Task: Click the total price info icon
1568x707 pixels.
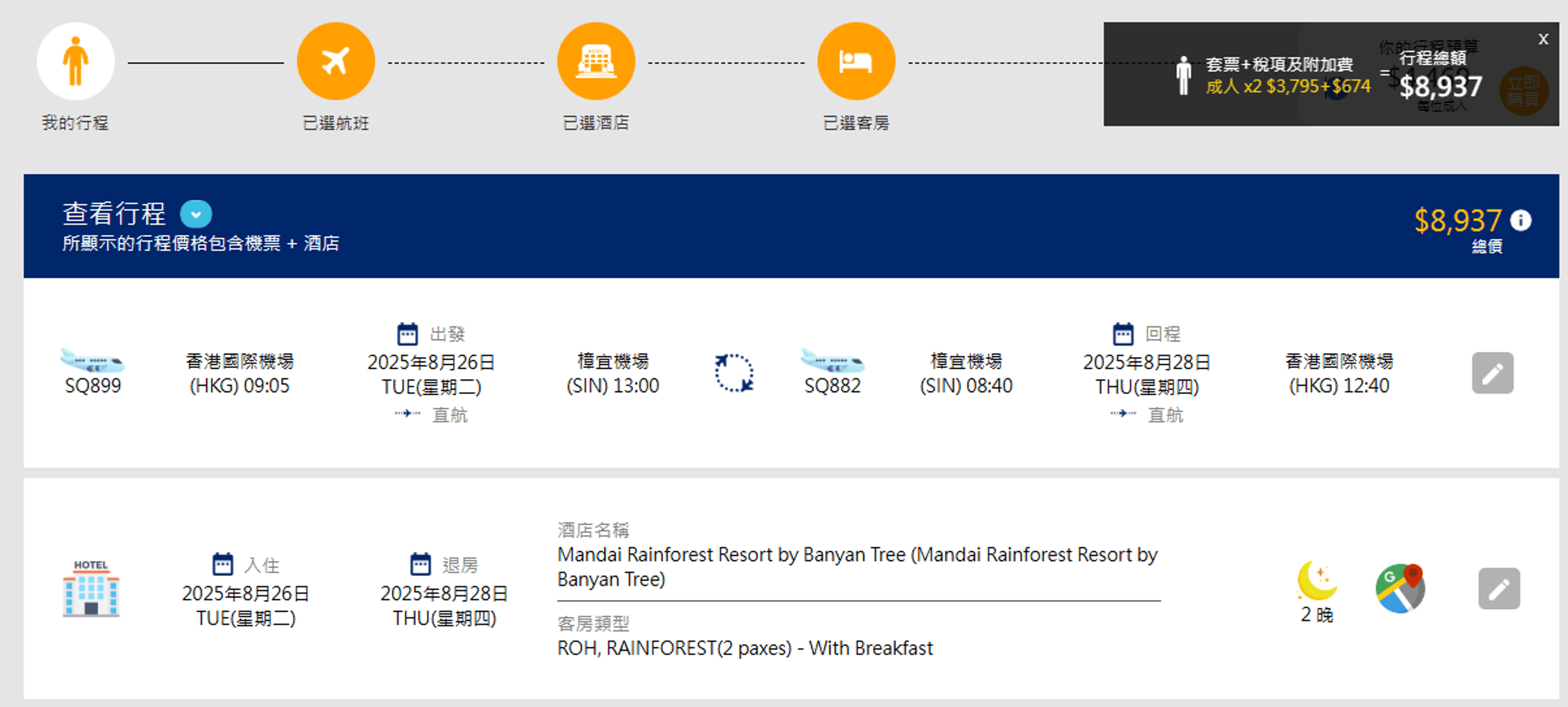Action: 1520,220
